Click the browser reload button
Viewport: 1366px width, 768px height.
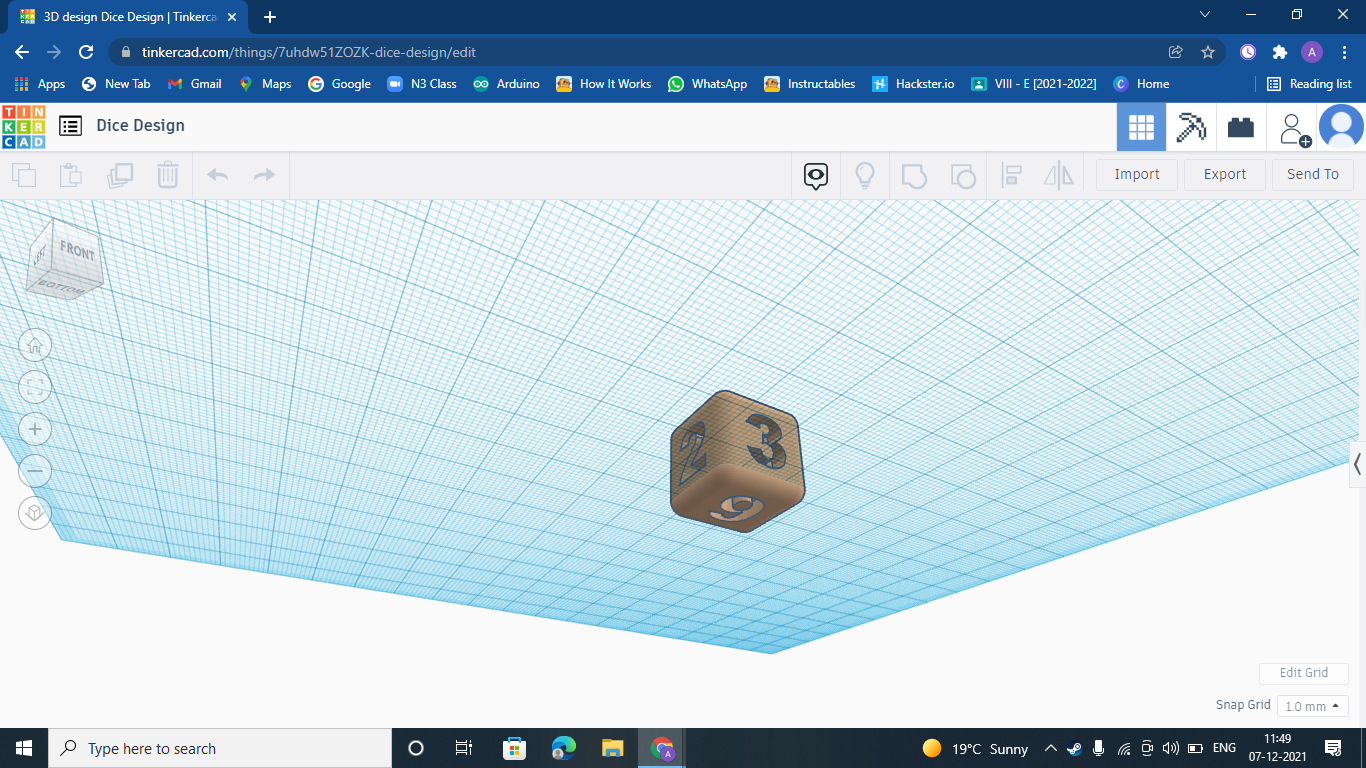pyautogui.click(x=86, y=52)
